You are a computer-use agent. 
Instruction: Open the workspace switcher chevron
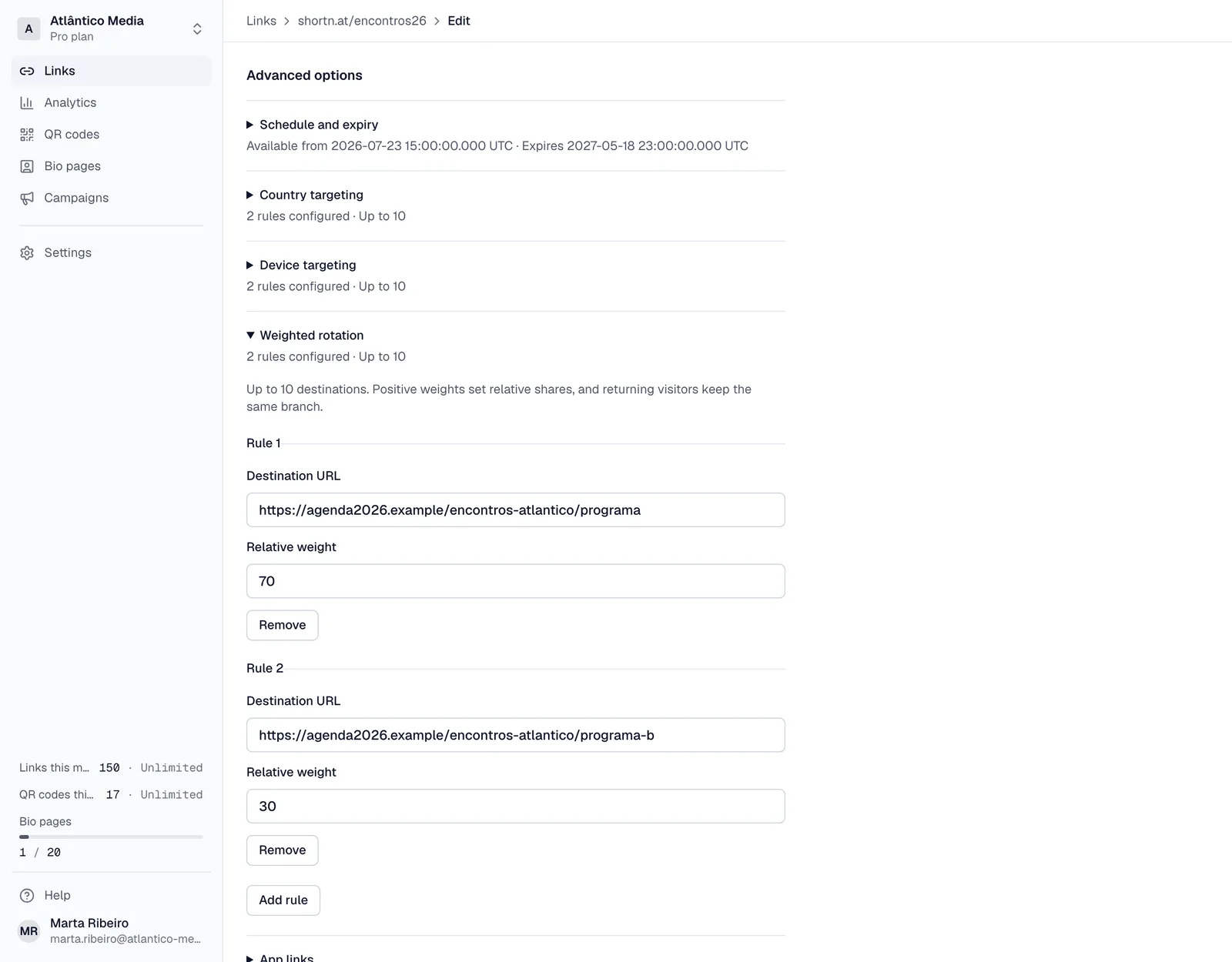click(x=197, y=28)
